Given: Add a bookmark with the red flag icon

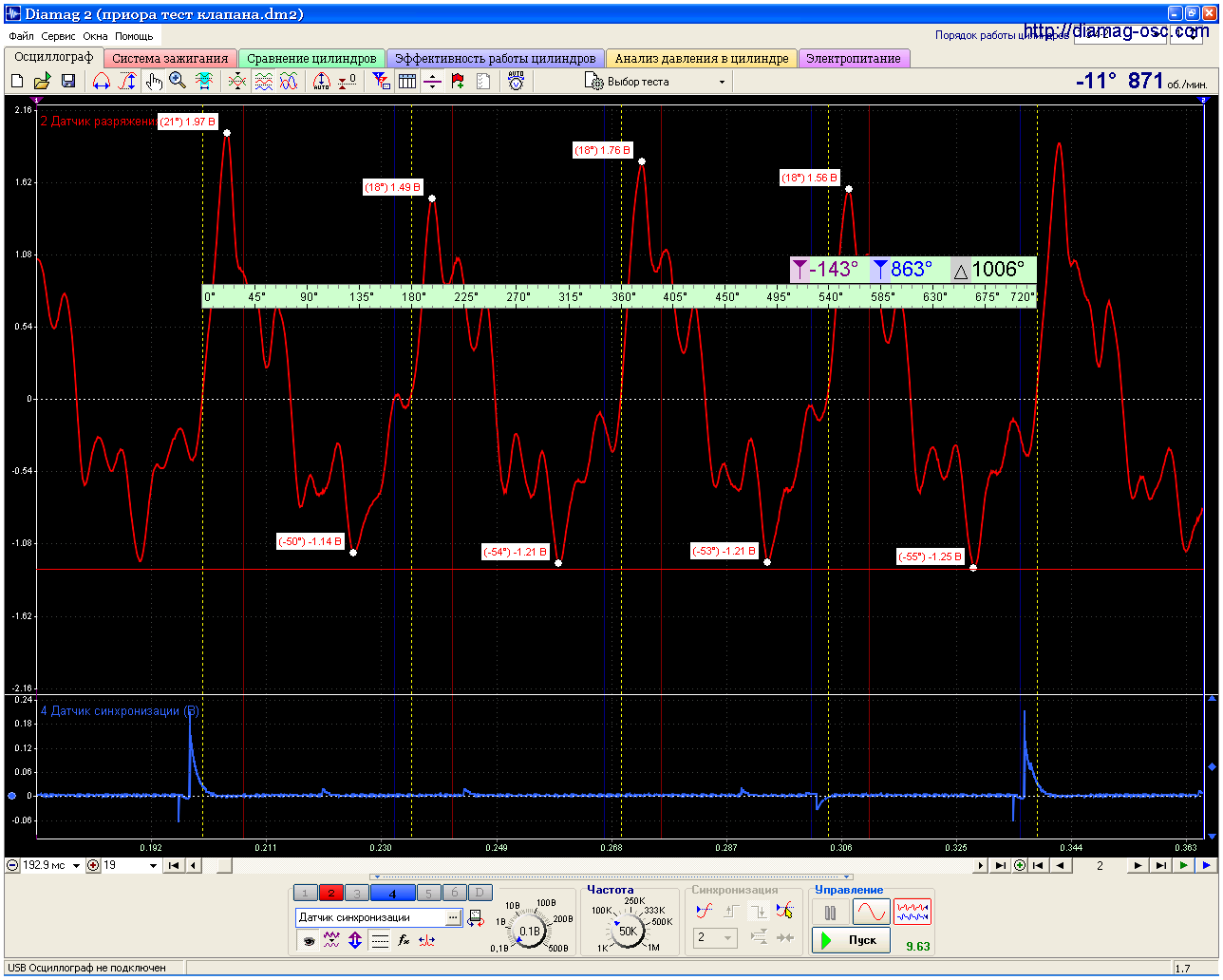Looking at the screenshot, I should pos(458,82).
